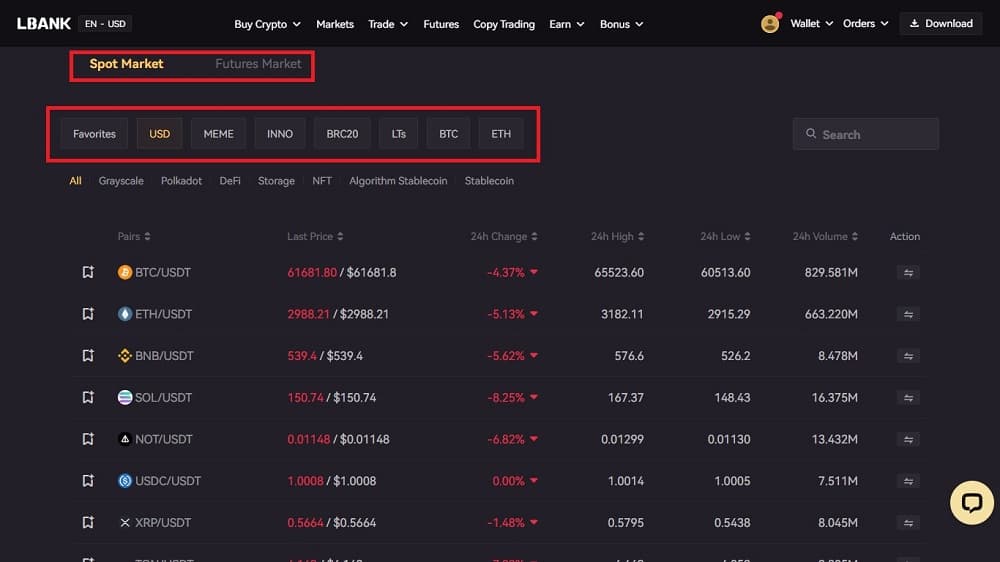Viewport: 1000px width, 562px height.
Task: Sort by 24h High column arrows
Action: (x=640, y=237)
